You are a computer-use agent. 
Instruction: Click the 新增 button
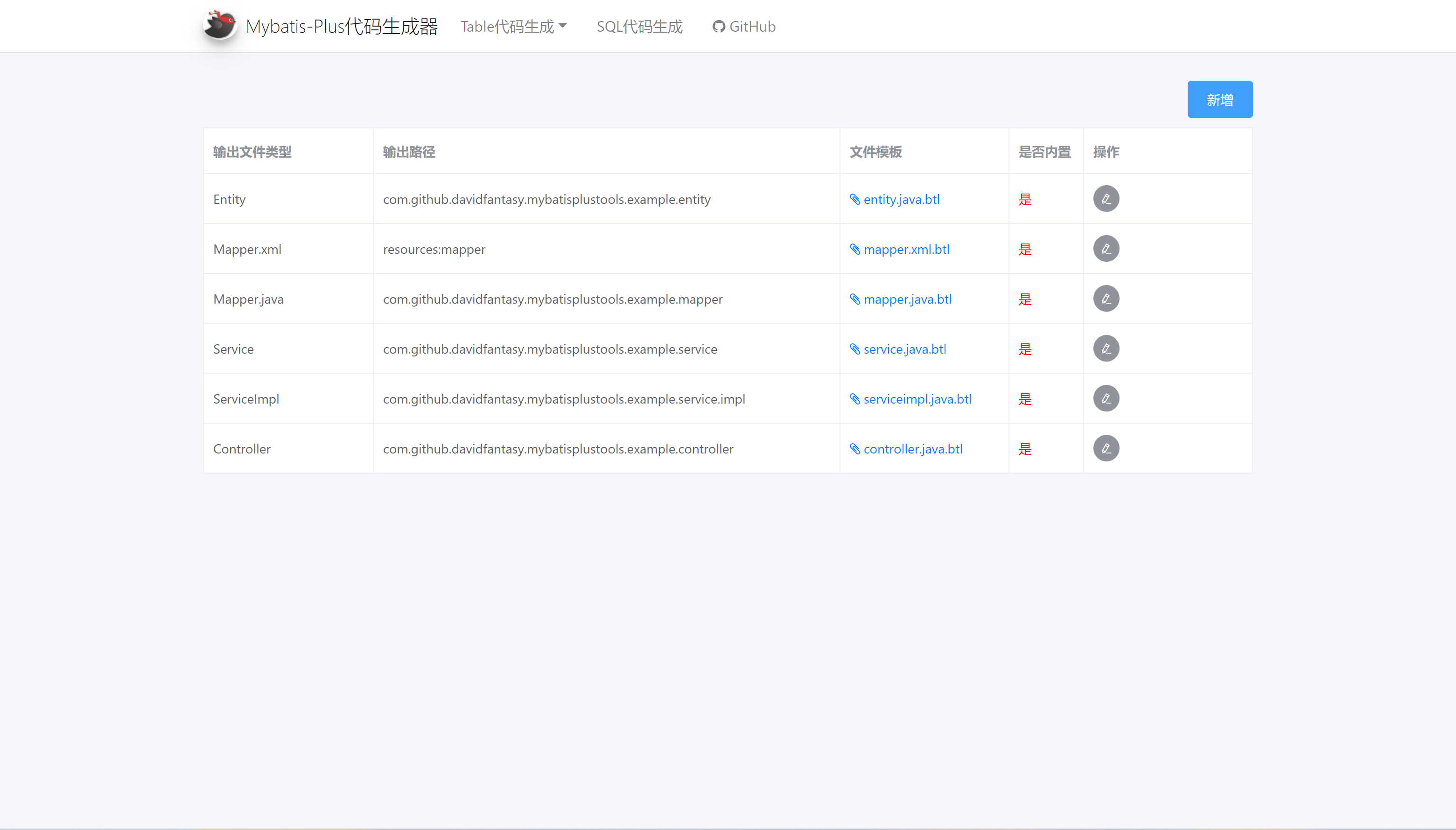tap(1219, 100)
